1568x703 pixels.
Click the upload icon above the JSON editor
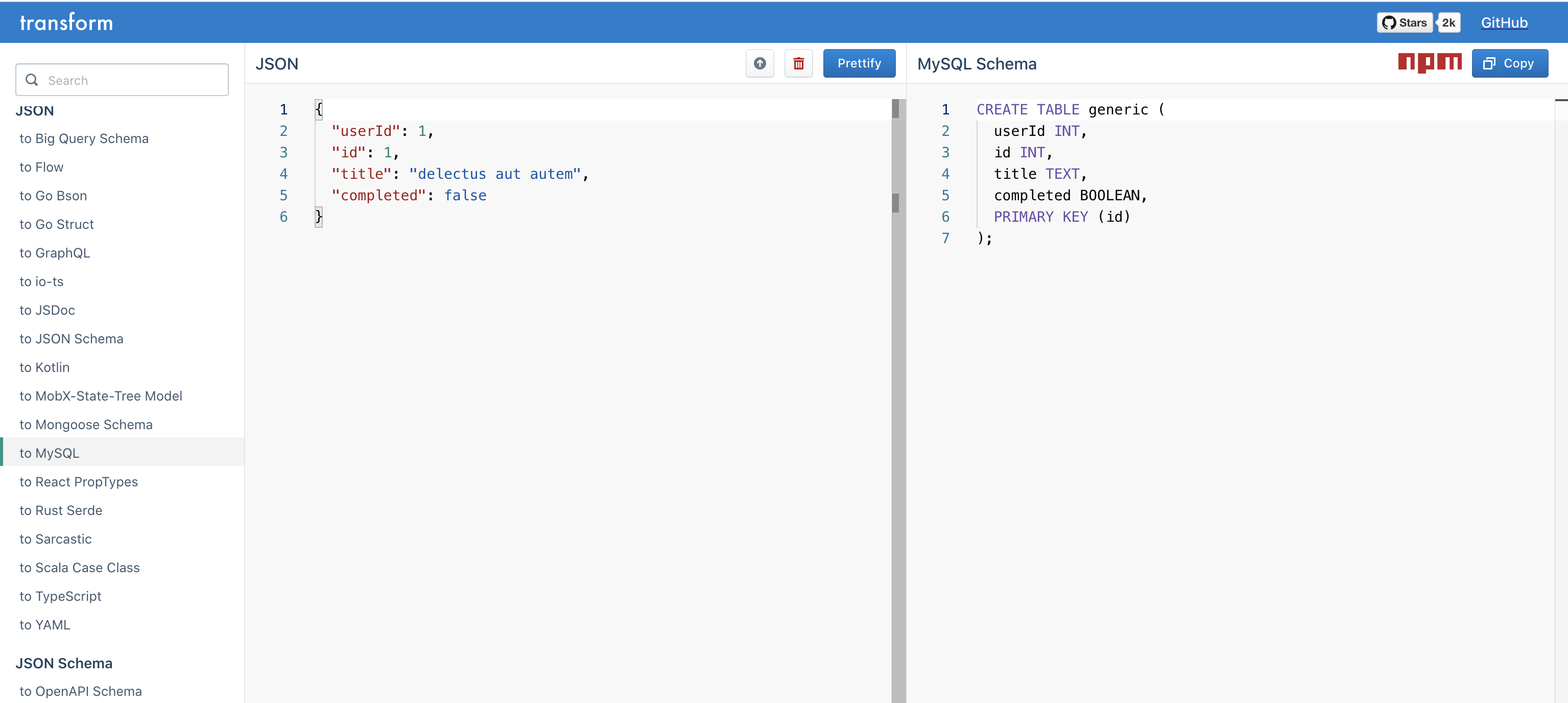(759, 63)
